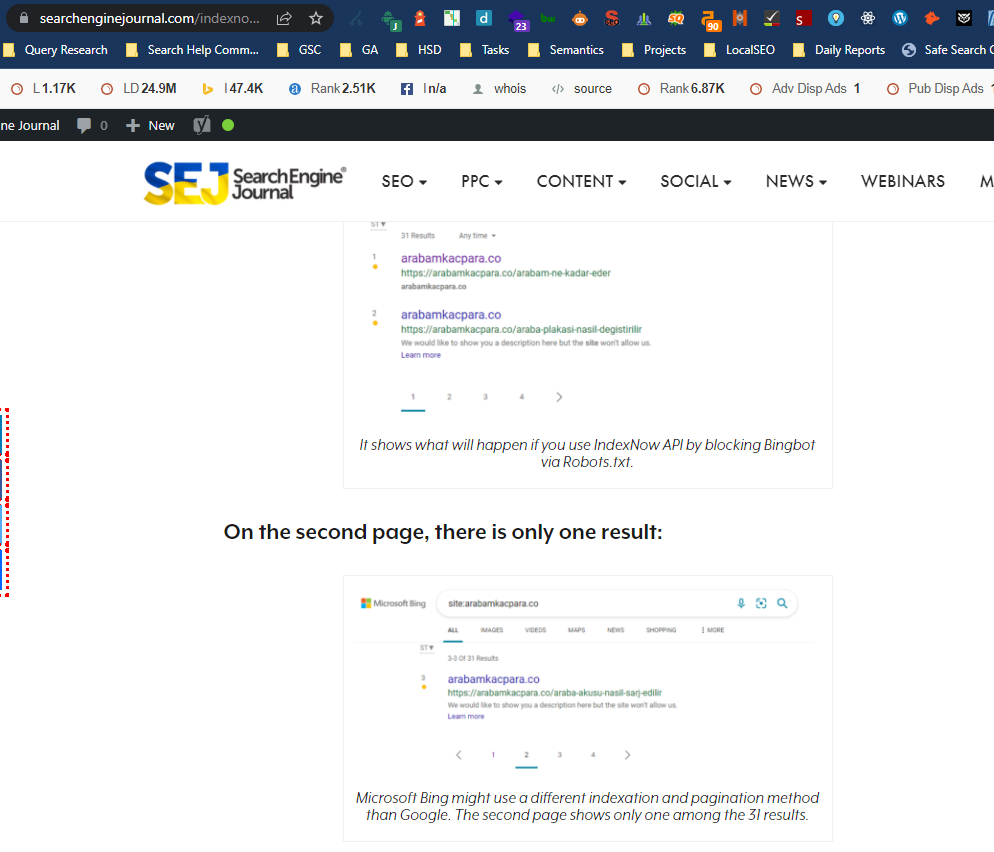Click the address bar URL field

[150, 18]
